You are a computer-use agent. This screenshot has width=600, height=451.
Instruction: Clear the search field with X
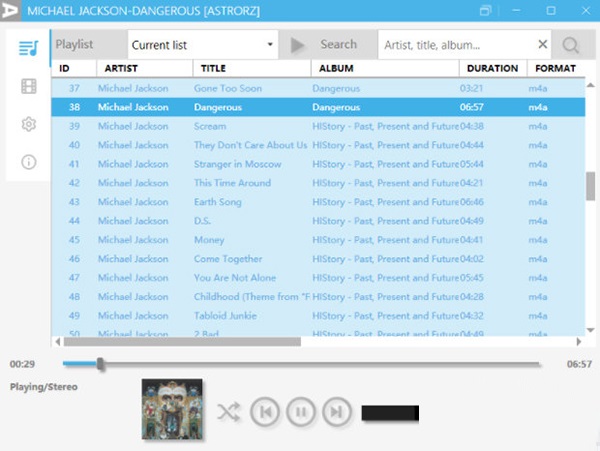[x=542, y=44]
